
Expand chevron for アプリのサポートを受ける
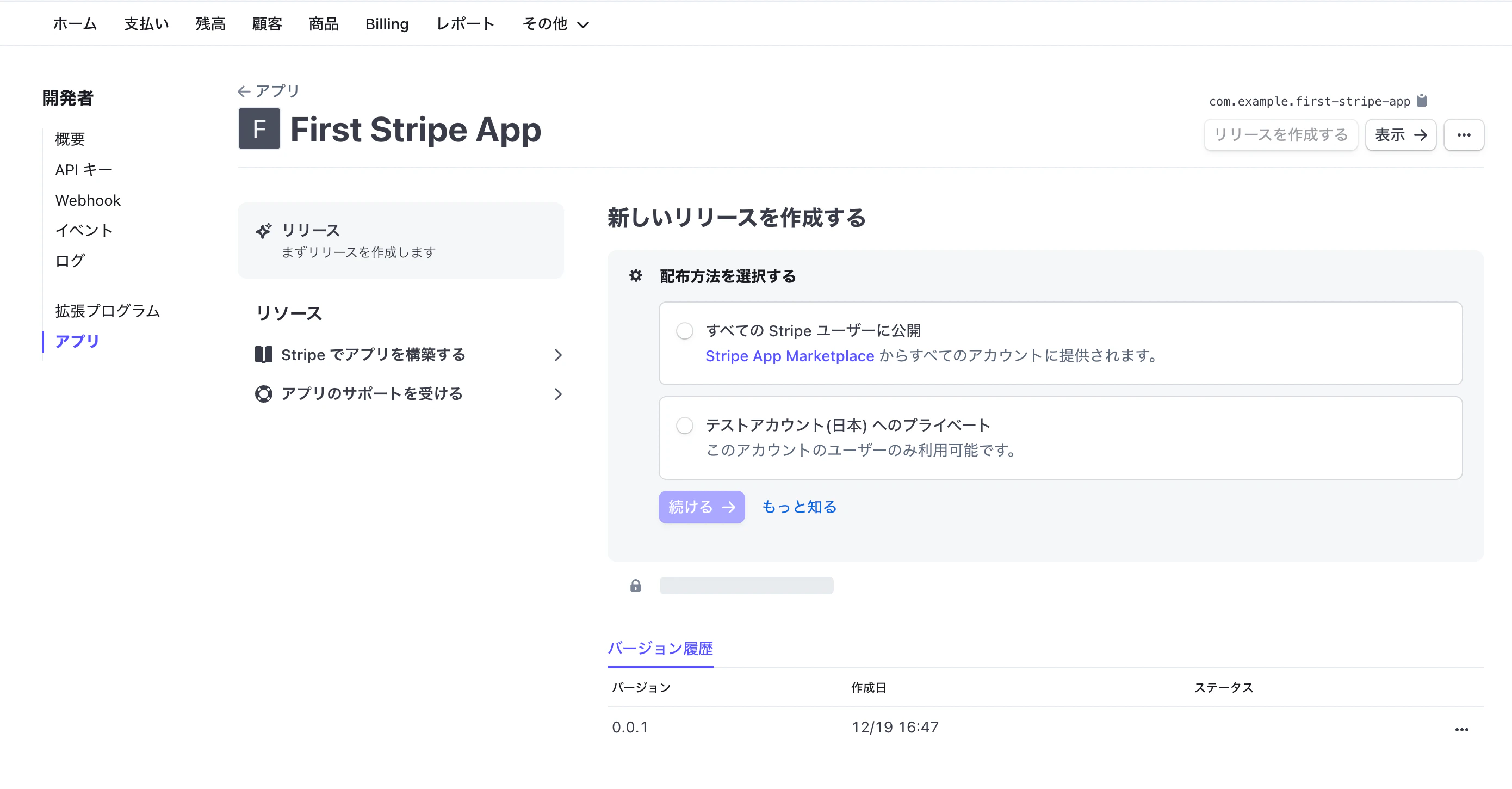[x=557, y=394]
